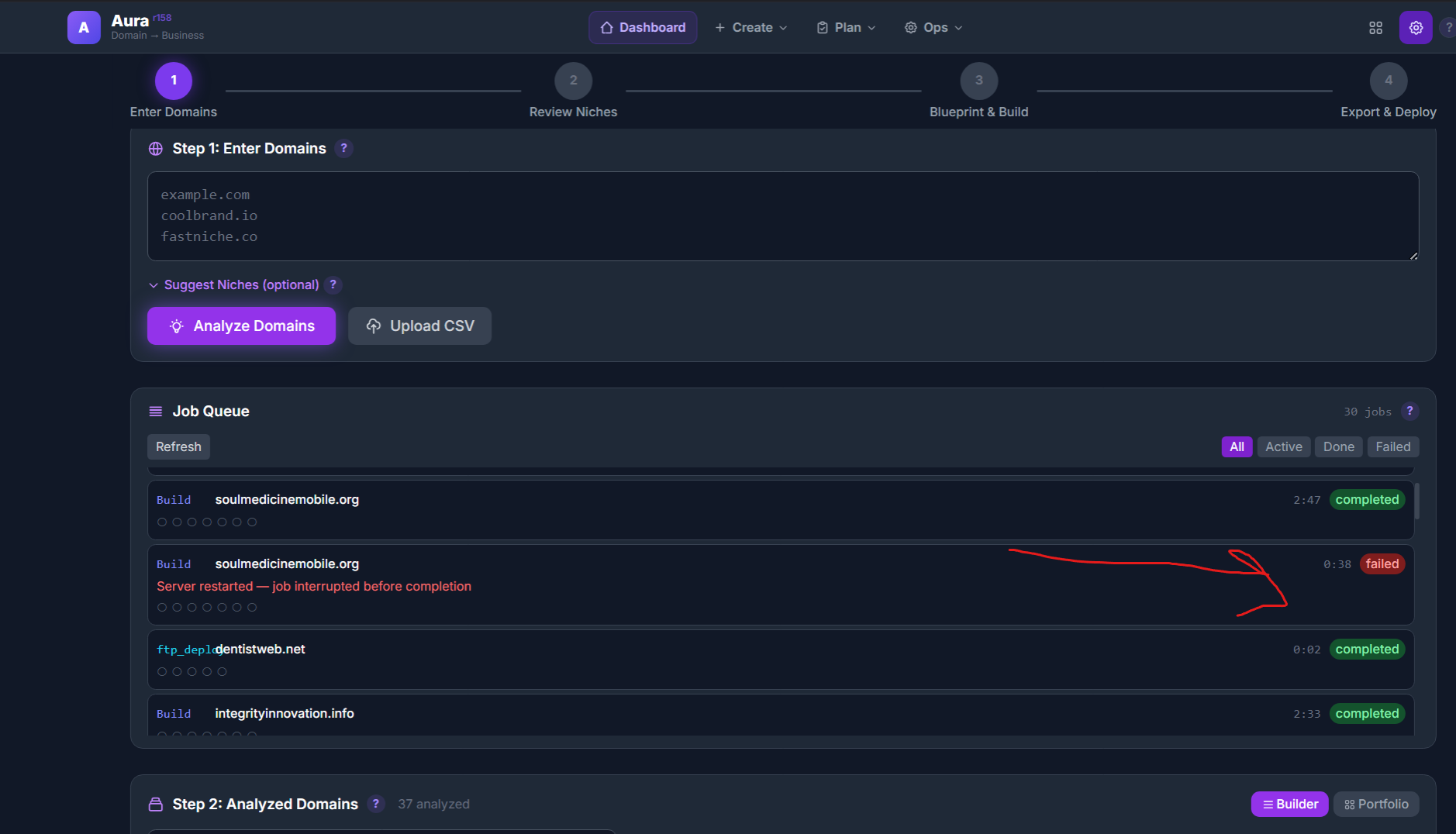This screenshot has width=1456, height=834.
Task: Click inside the domains text area
Action: pyautogui.click(x=782, y=216)
